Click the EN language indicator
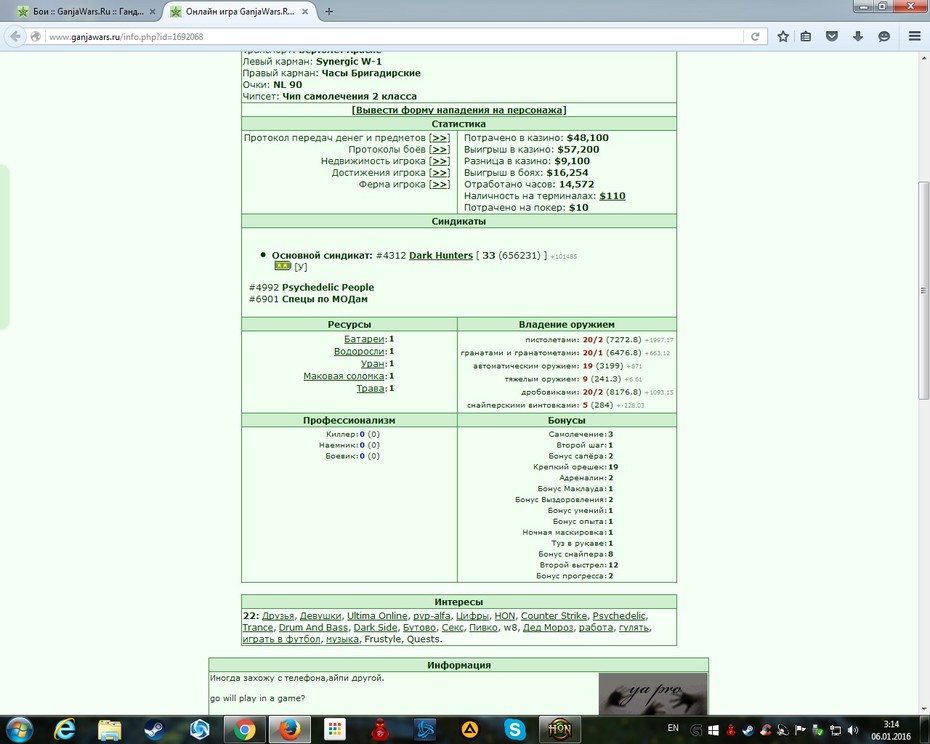This screenshot has width=930, height=744. 673,728
